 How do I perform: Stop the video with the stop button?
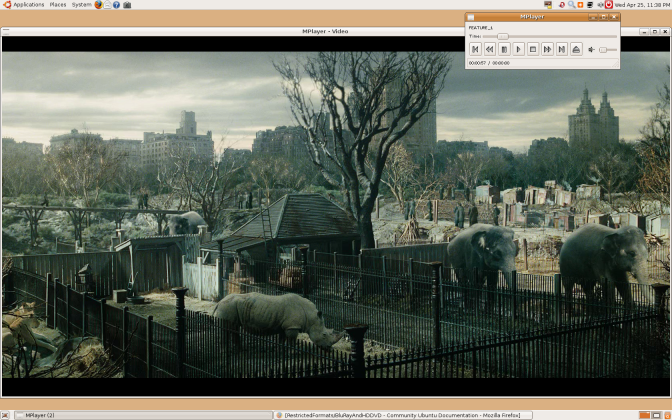tap(533, 49)
